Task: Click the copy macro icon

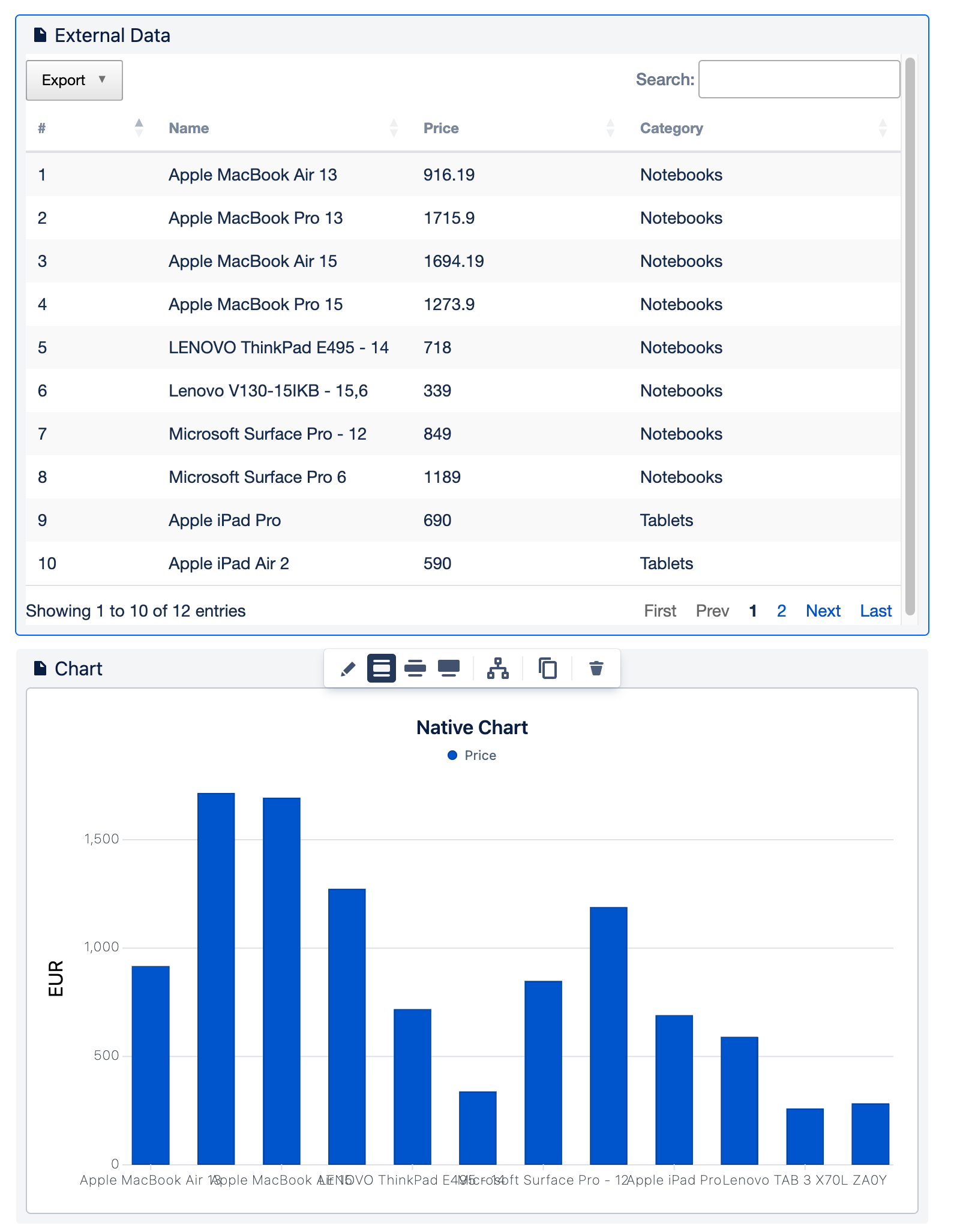Action: (547, 668)
